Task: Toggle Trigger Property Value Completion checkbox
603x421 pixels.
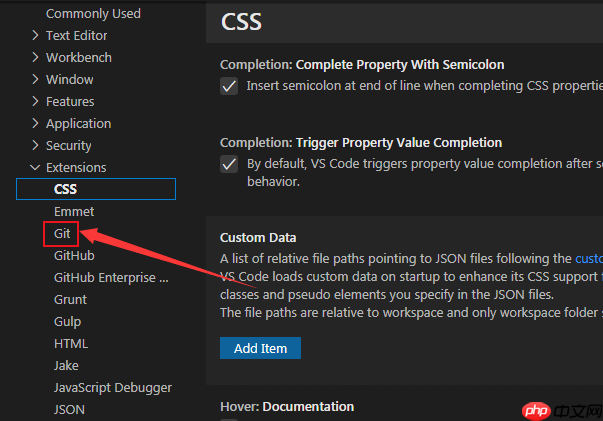Action: [229, 165]
